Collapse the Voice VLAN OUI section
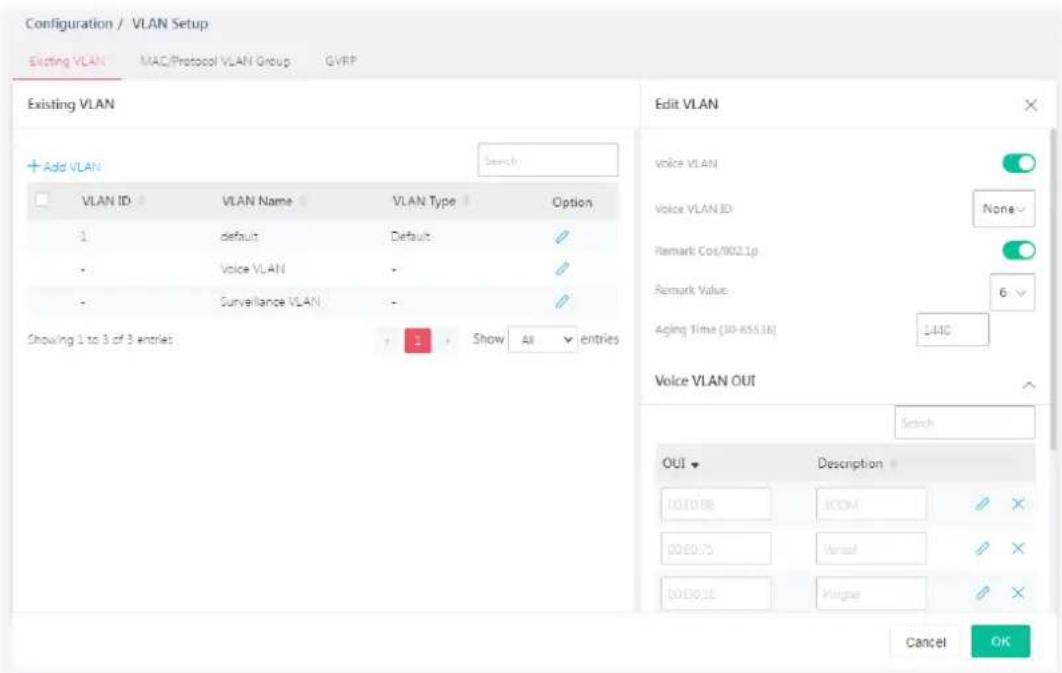Screen dimensions: 1062x673 [x=1028, y=385]
